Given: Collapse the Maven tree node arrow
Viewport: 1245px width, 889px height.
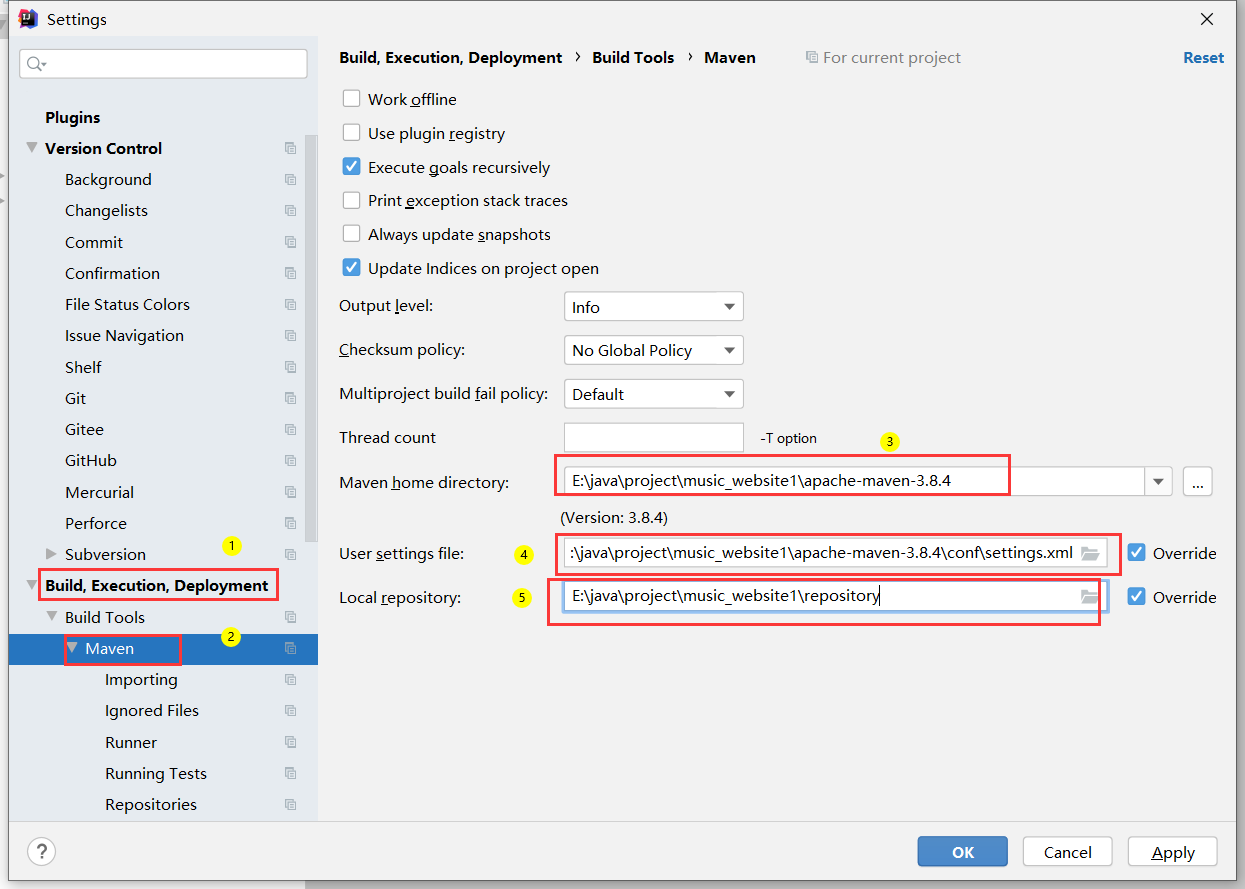Looking at the screenshot, I should pos(72,648).
